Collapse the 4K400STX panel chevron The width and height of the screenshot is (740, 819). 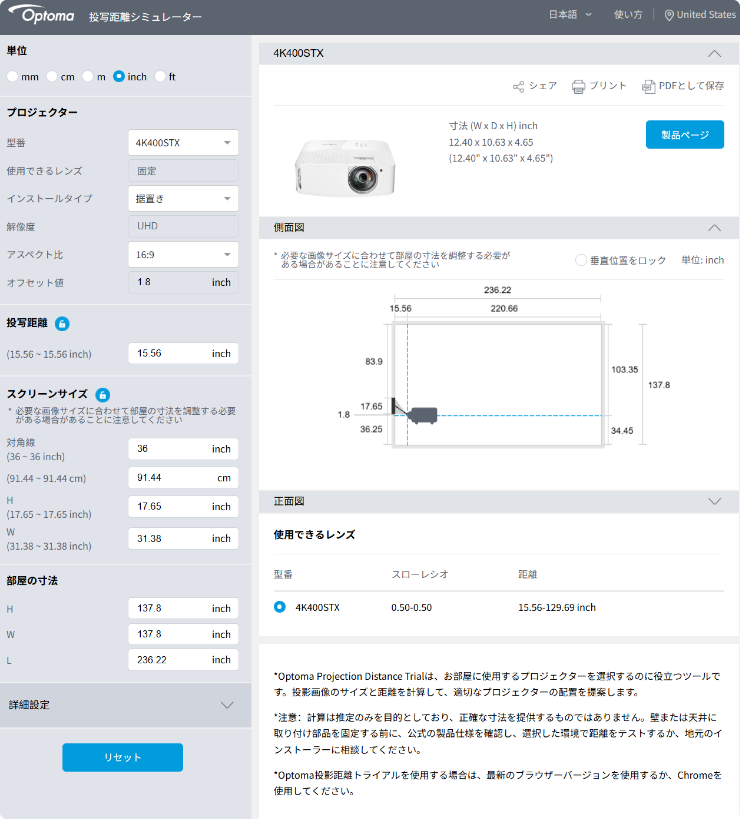tap(714, 54)
